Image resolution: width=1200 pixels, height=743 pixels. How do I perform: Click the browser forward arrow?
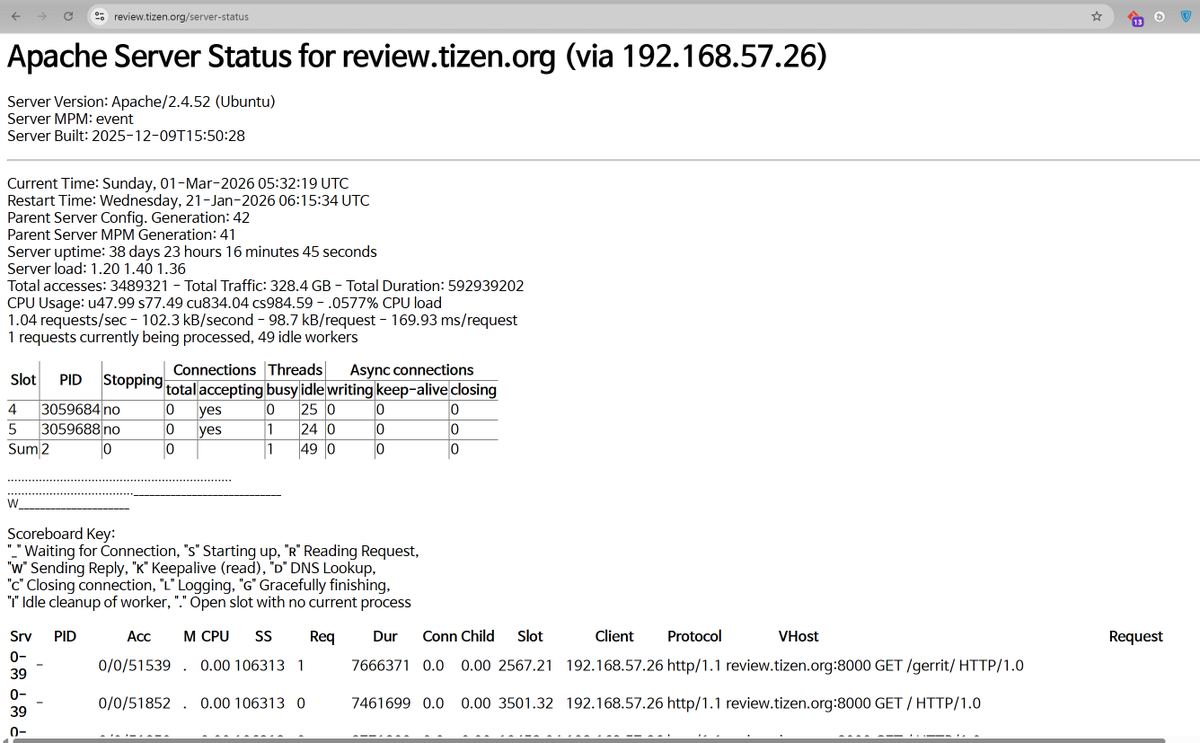pyautogui.click(x=41, y=17)
